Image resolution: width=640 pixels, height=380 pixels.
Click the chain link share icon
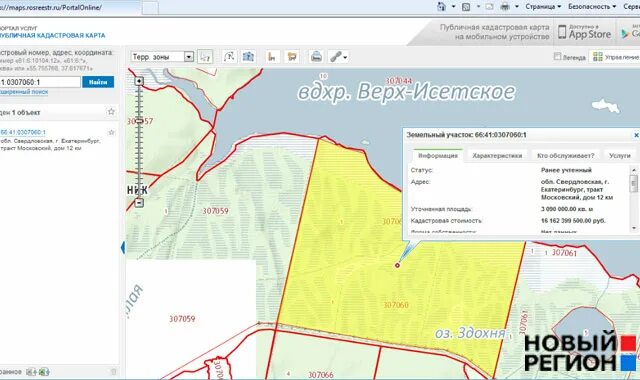coord(336,57)
